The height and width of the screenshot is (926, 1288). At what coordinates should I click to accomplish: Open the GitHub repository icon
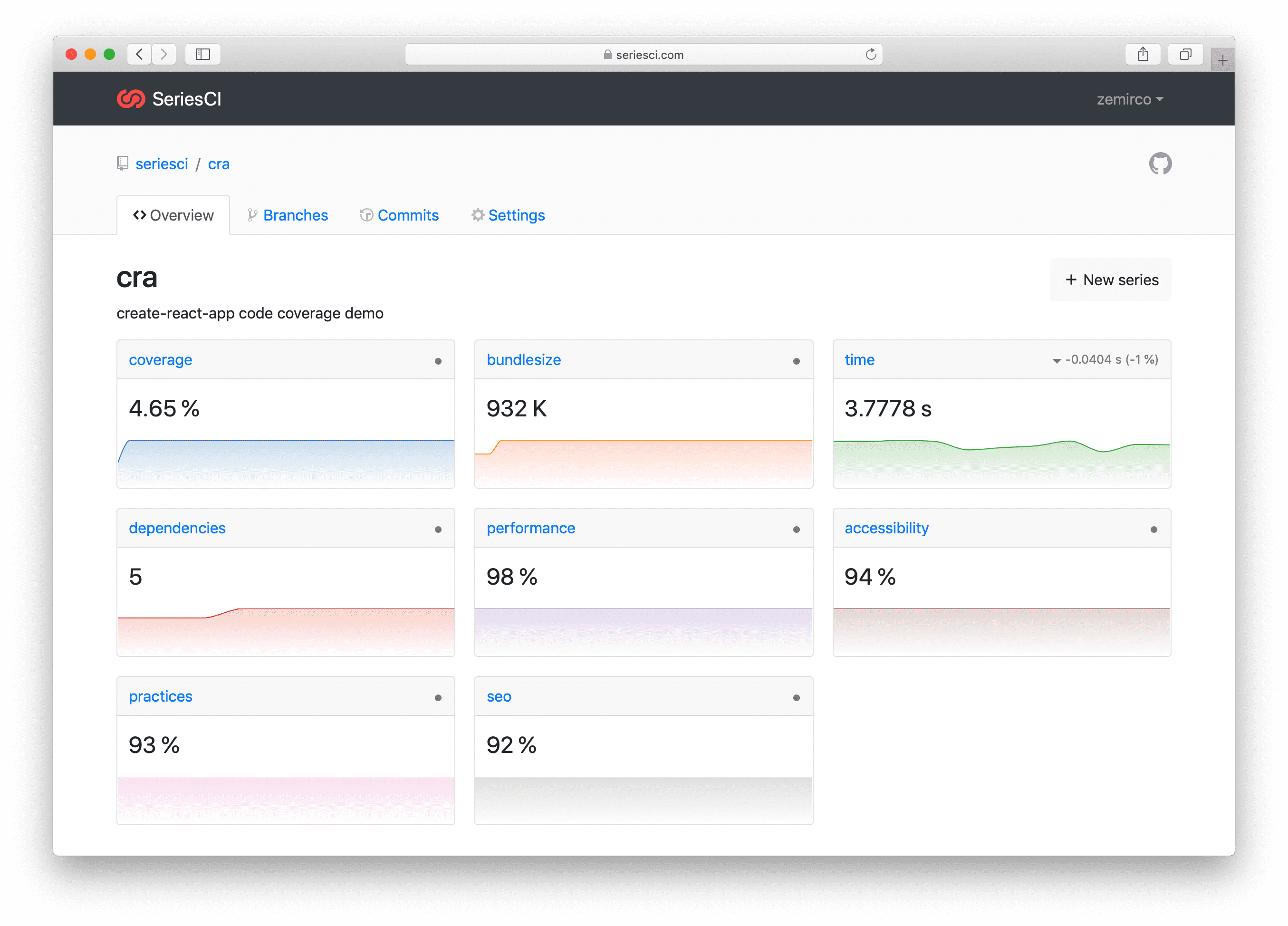point(1160,164)
